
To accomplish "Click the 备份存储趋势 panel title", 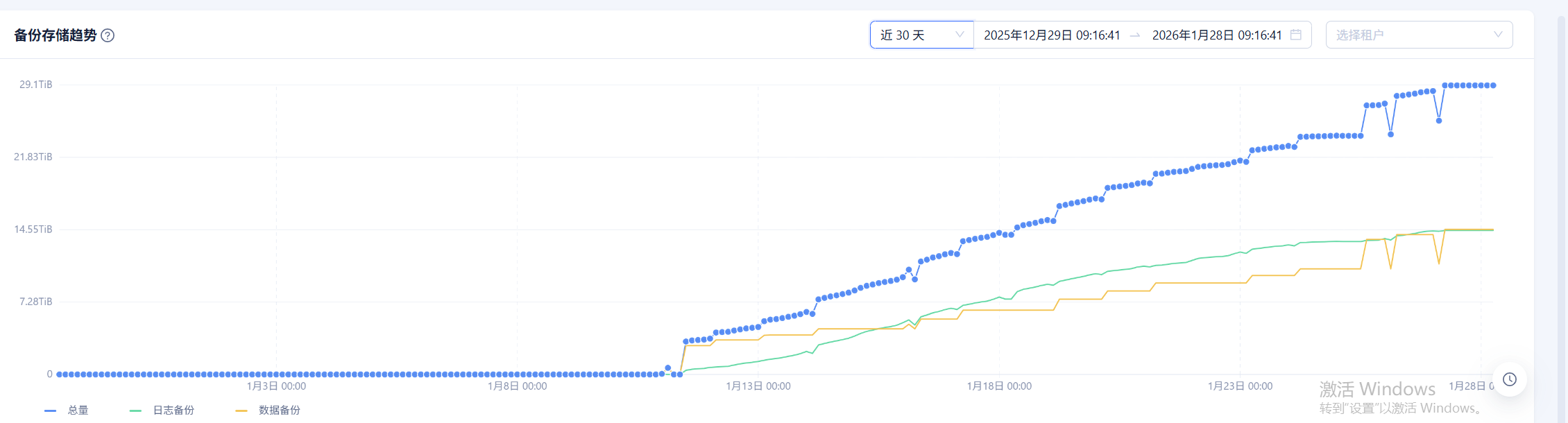I will (x=56, y=35).
